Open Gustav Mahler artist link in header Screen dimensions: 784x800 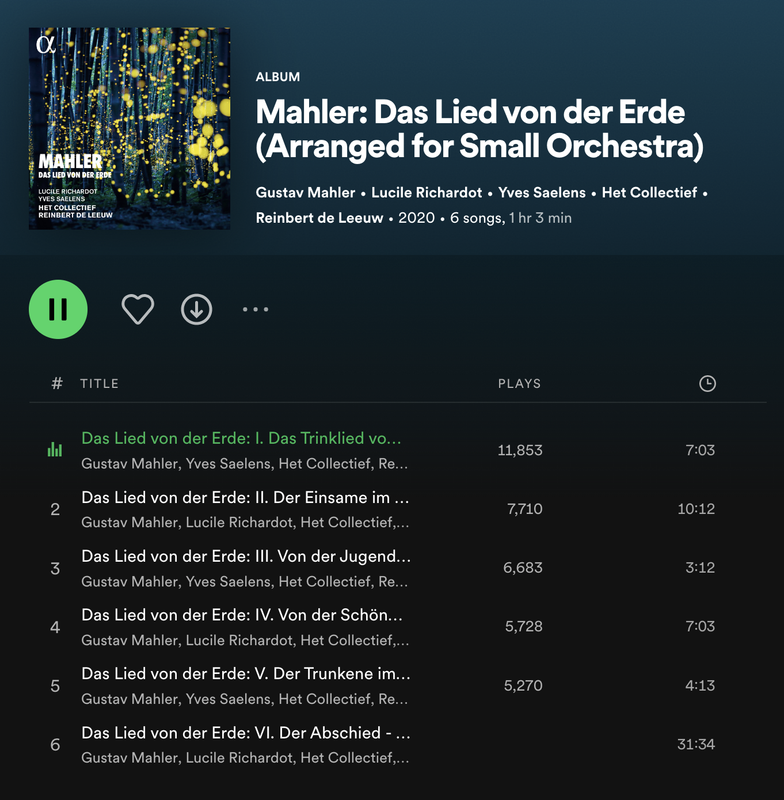tap(305, 192)
